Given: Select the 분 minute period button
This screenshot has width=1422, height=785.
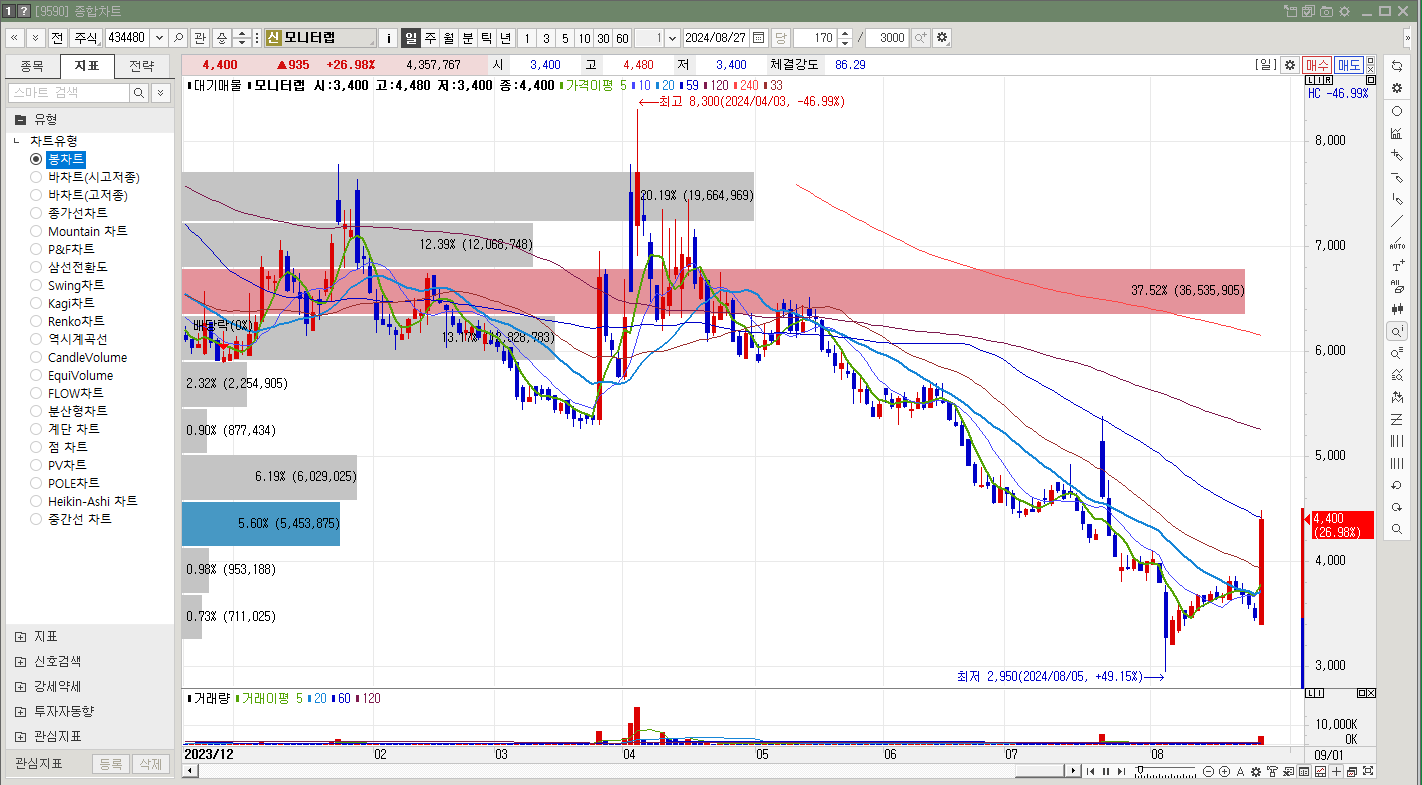Looking at the screenshot, I should click(x=468, y=38).
